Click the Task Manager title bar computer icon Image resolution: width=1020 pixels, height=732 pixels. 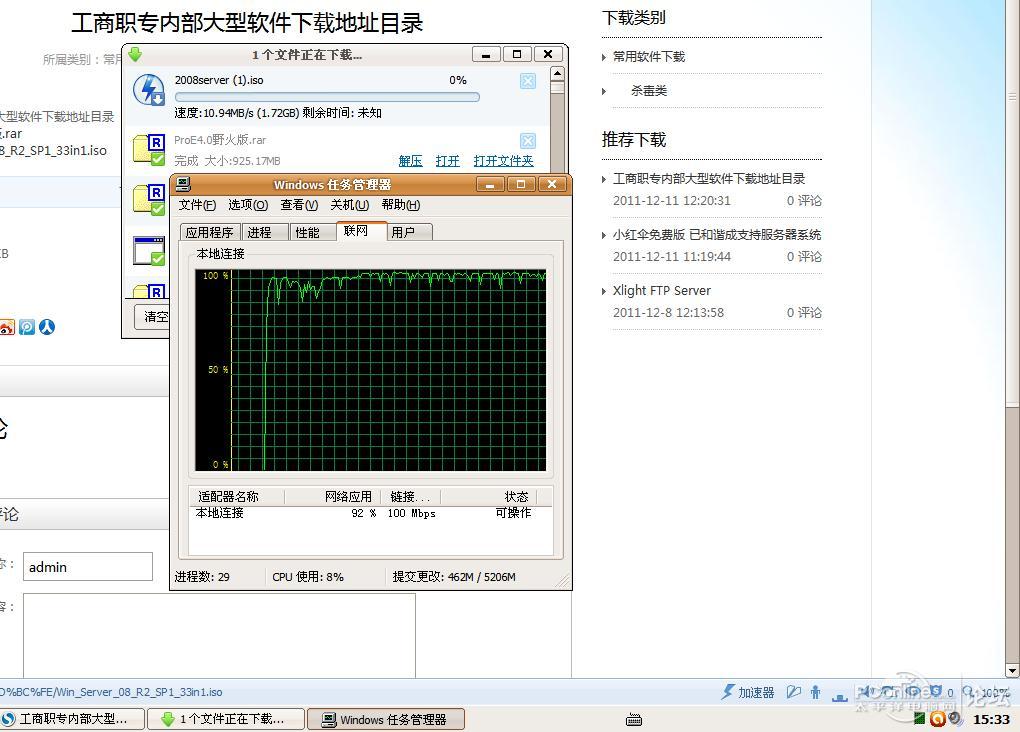coord(183,184)
